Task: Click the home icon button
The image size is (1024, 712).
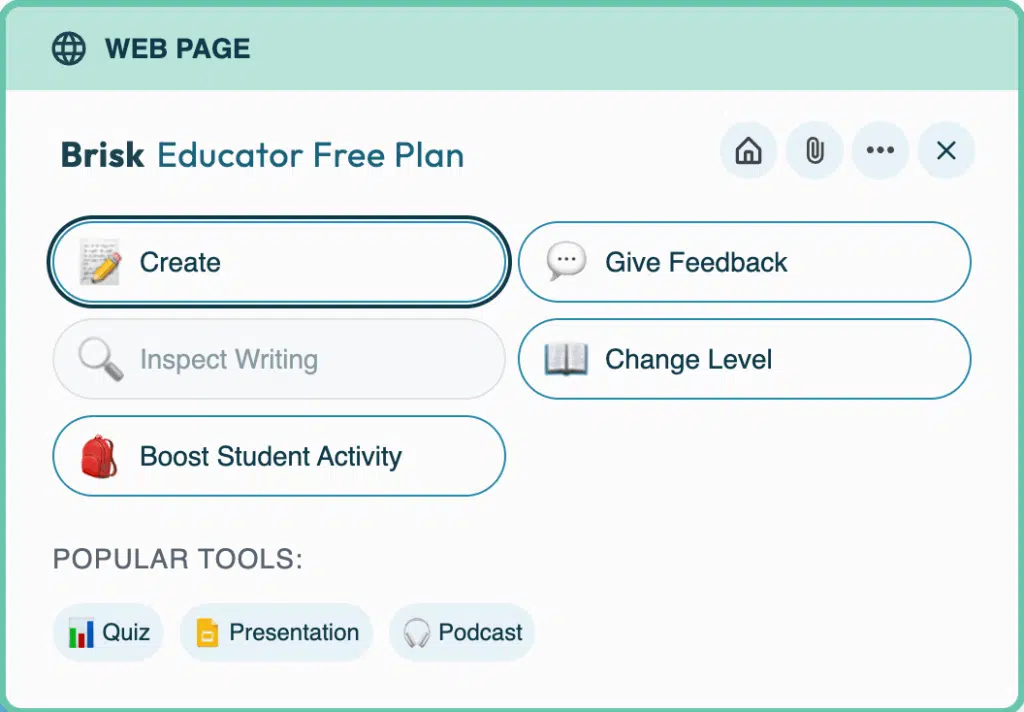Action: (748, 151)
